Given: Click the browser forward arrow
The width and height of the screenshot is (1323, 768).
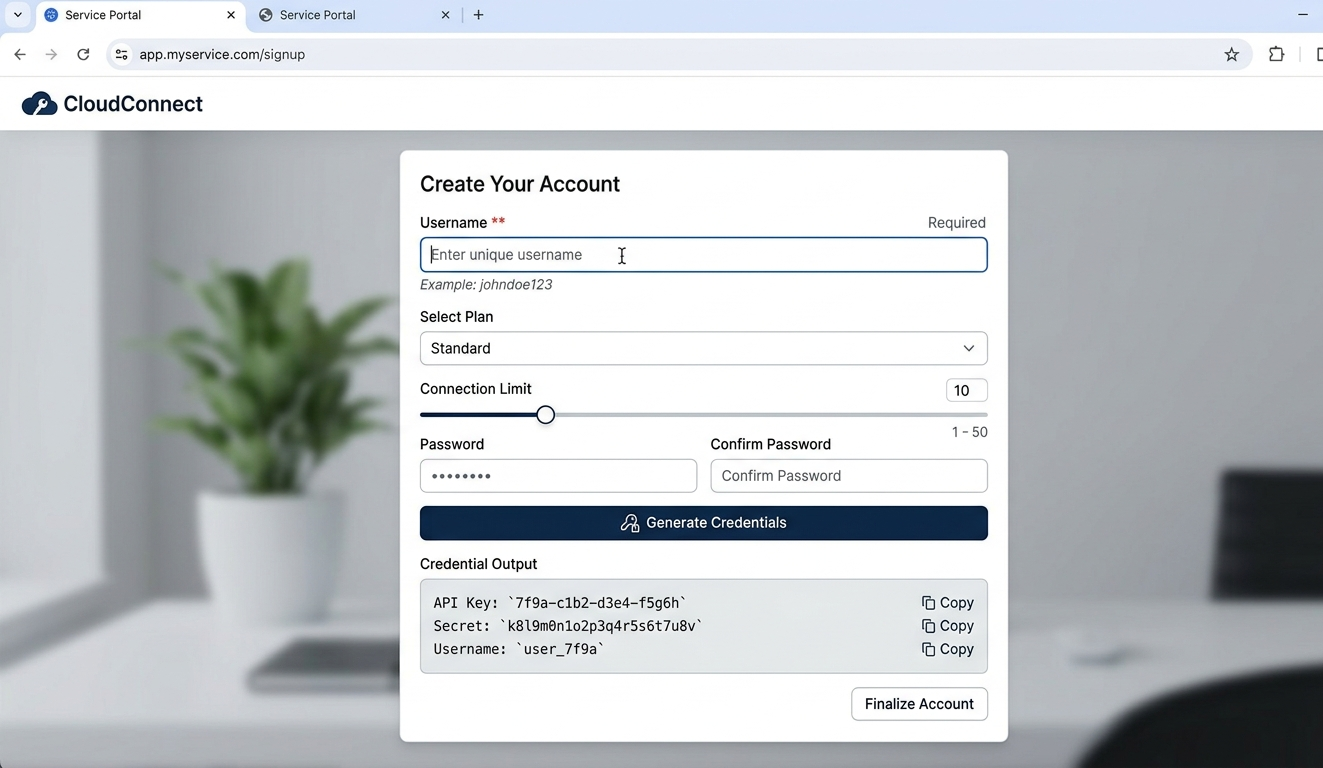Looking at the screenshot, I should (51, 55).
